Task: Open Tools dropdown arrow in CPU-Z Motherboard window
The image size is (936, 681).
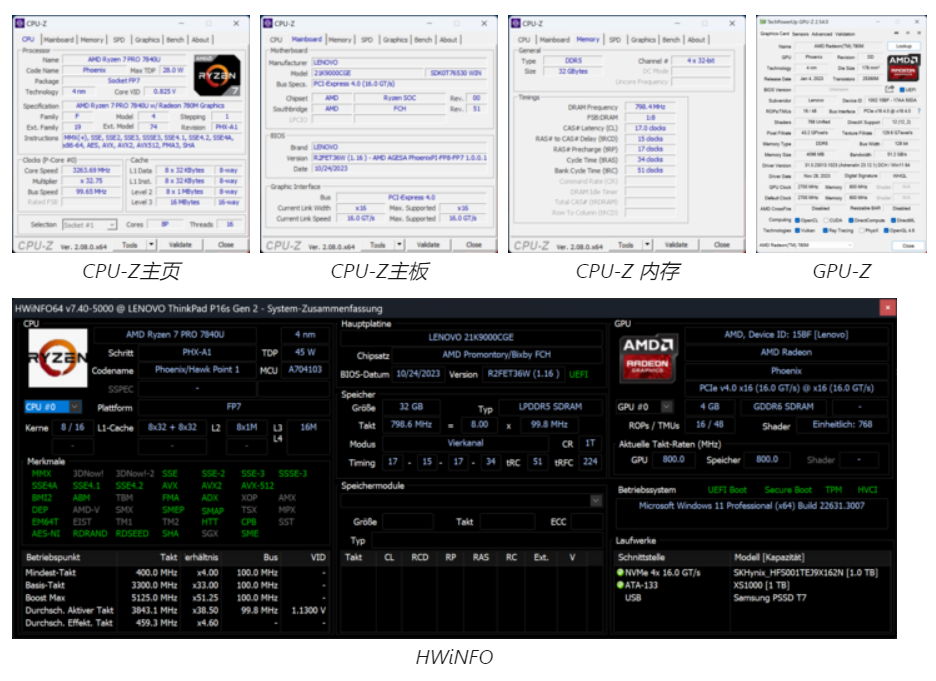Action: click(x=399, y=245)
